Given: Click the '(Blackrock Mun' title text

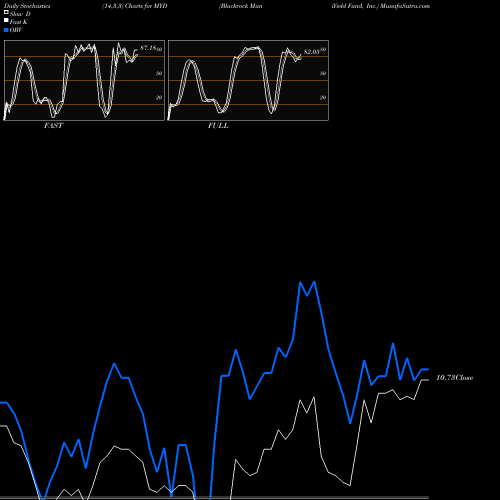Looking at the screenshot, I should (241, 6).
